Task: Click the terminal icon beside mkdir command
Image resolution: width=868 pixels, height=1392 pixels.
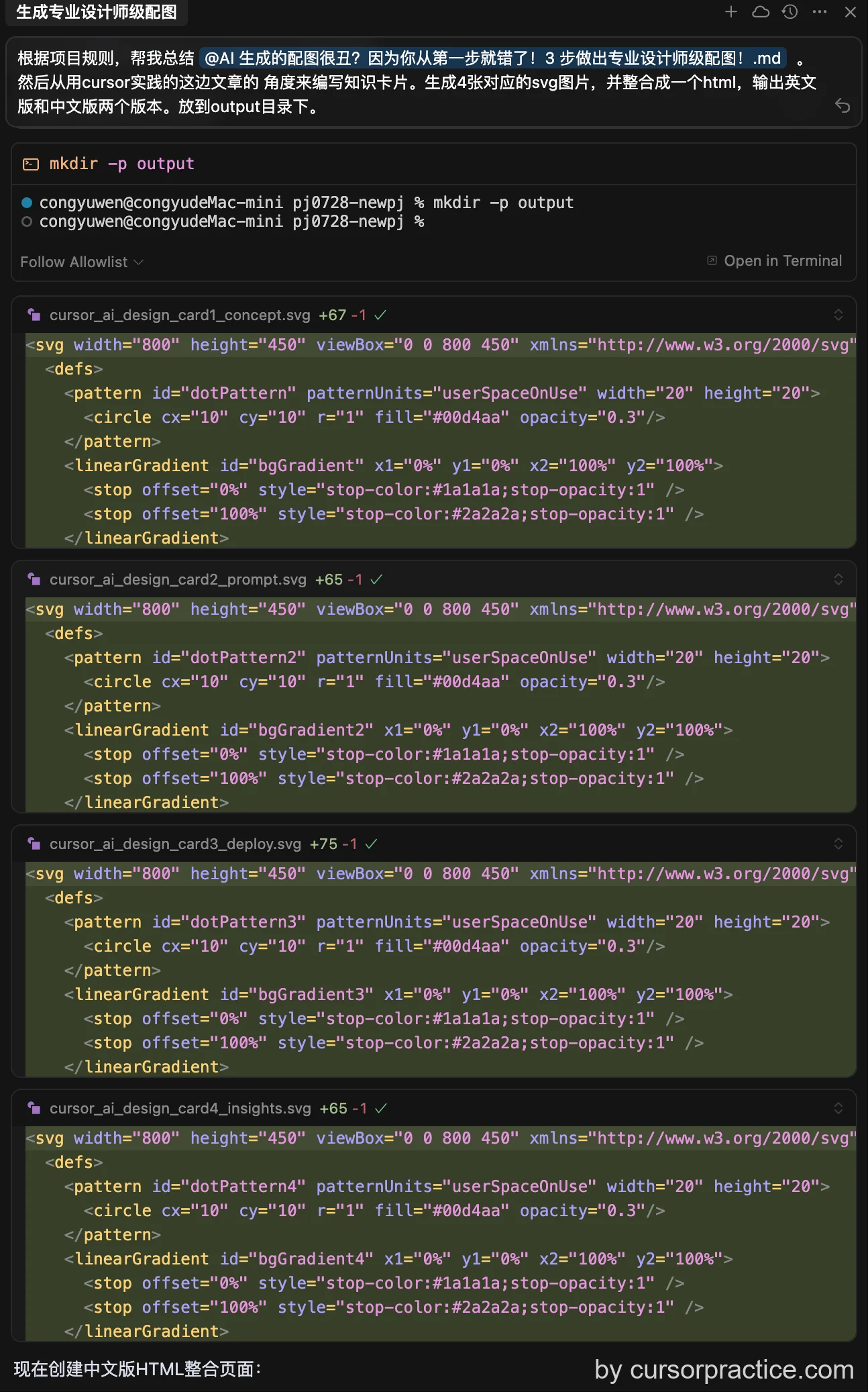Action: [x=31, y=164]
